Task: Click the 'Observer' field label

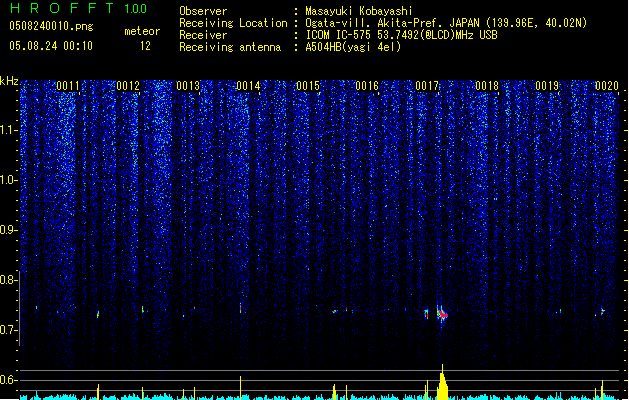Action: pos(203,11)
